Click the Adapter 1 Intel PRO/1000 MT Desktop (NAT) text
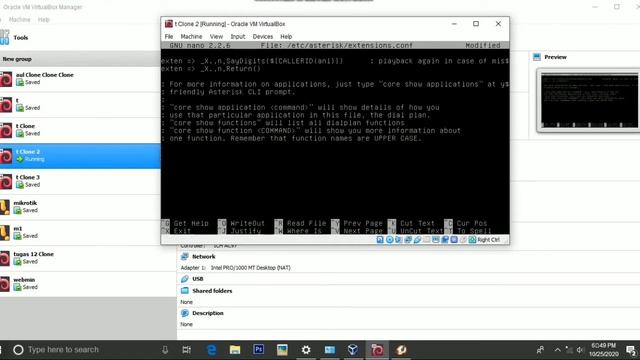640x360 pixels. (x=236, y=268)
